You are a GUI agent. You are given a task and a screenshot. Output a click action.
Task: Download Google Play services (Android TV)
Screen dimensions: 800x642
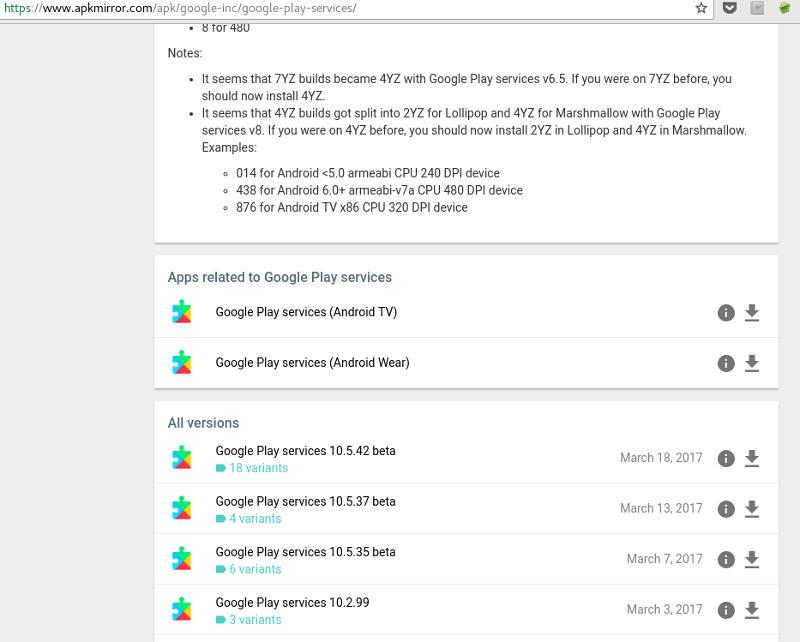click(752, 313)
